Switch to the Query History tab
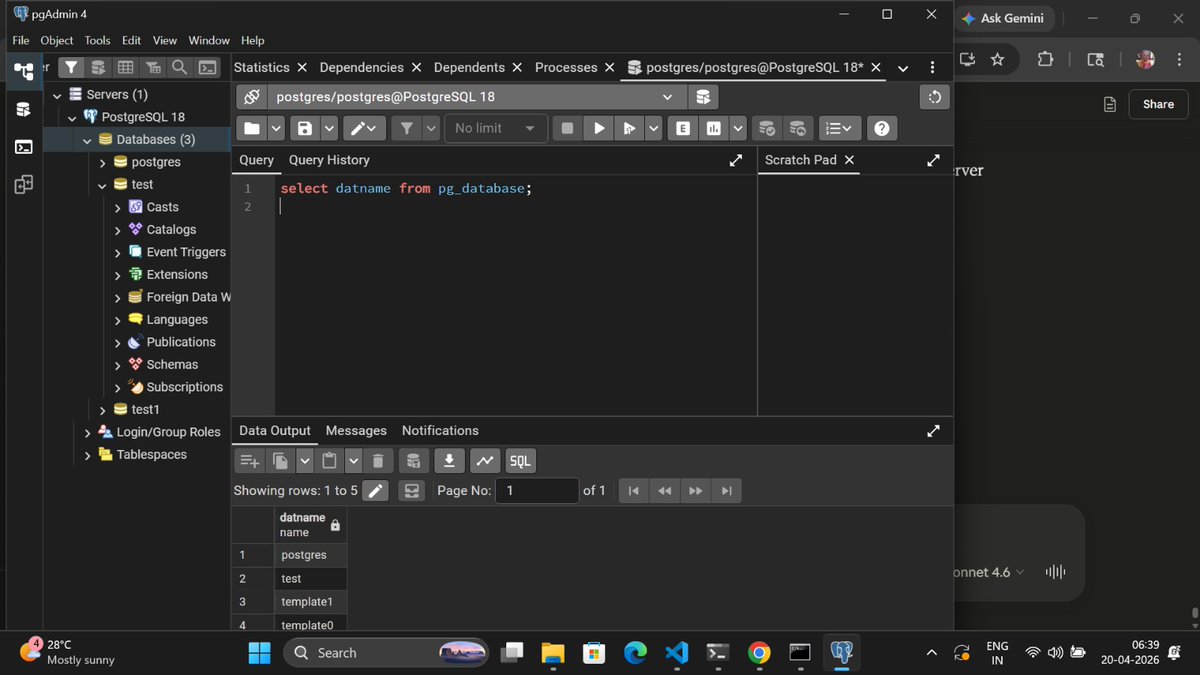 pyautogui.click(x=329, y=160)
